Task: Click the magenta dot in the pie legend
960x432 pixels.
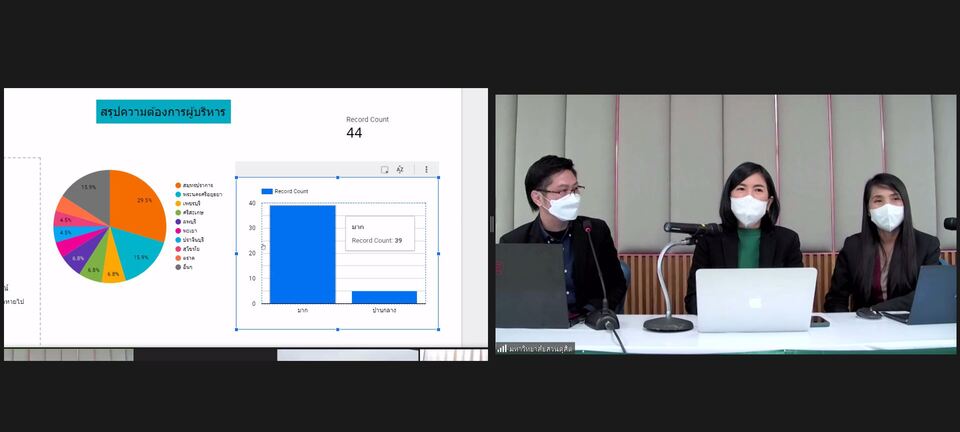Action: [178, 231]
